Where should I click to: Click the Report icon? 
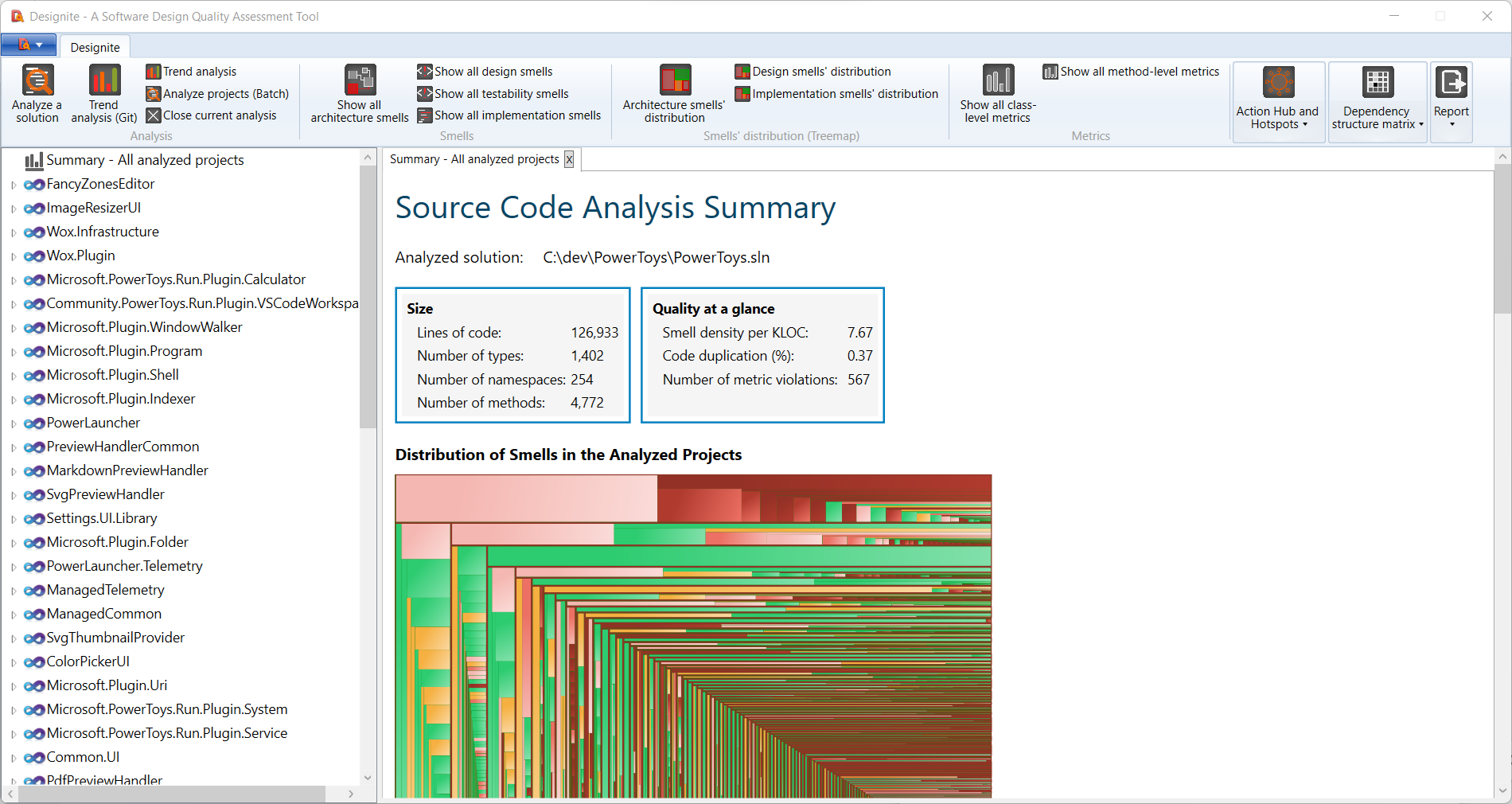click(x=1451, y=82)
